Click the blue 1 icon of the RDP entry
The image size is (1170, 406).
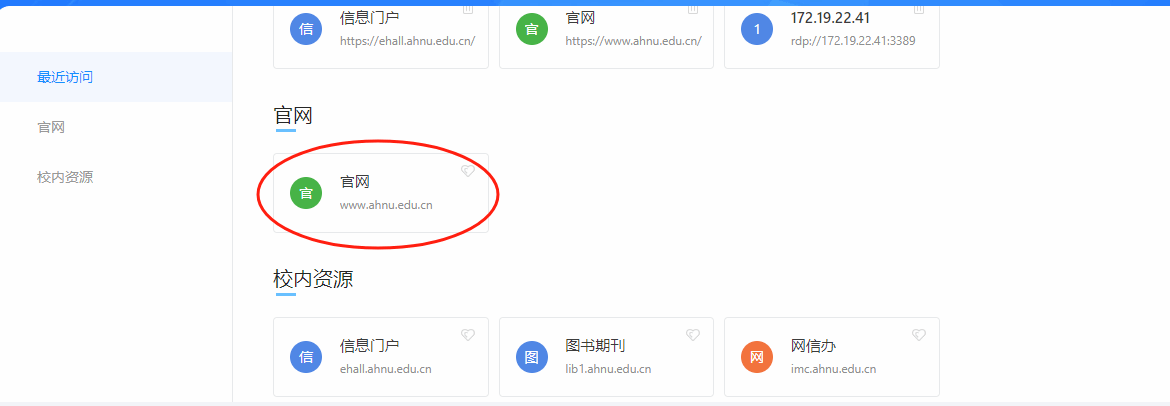tap(757, 29)
